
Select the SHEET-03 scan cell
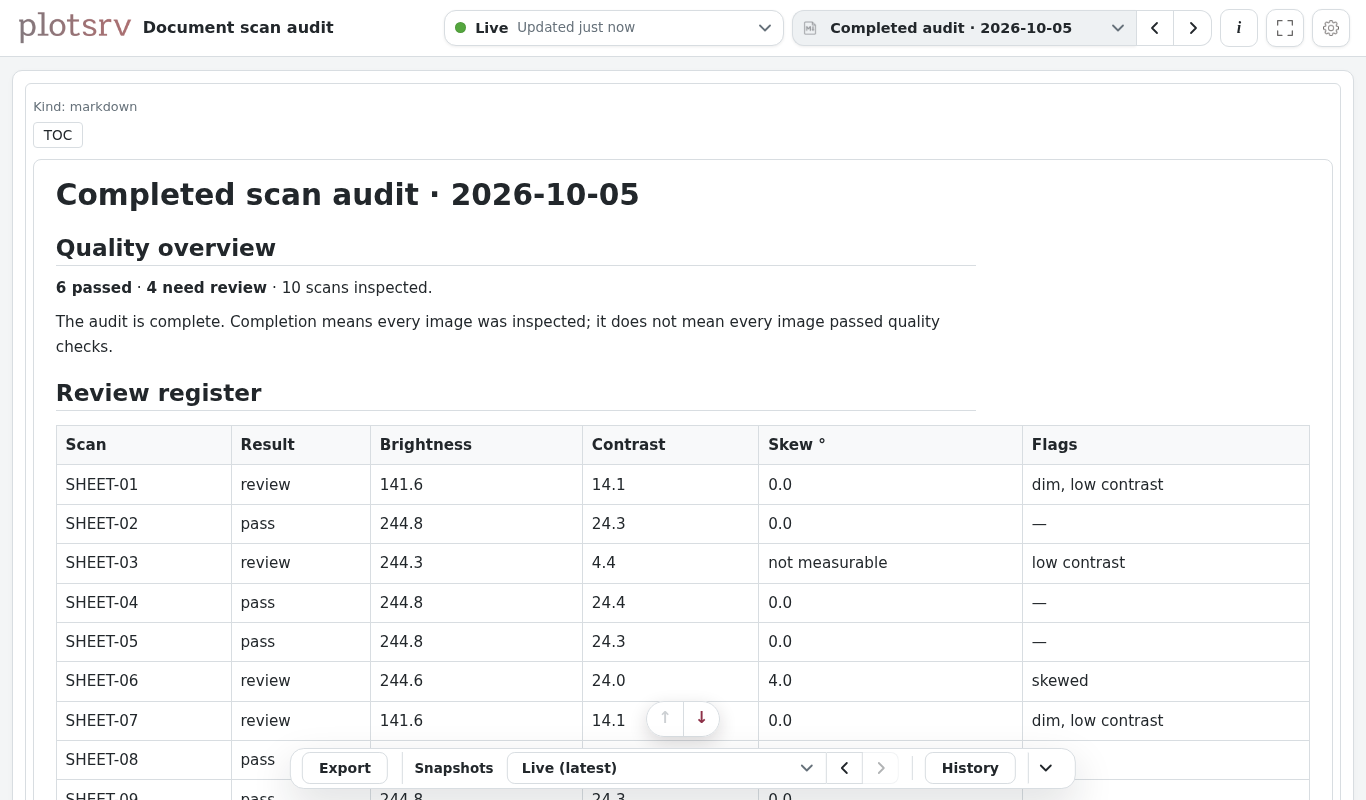pyautogui.click(x=144, y=563)
